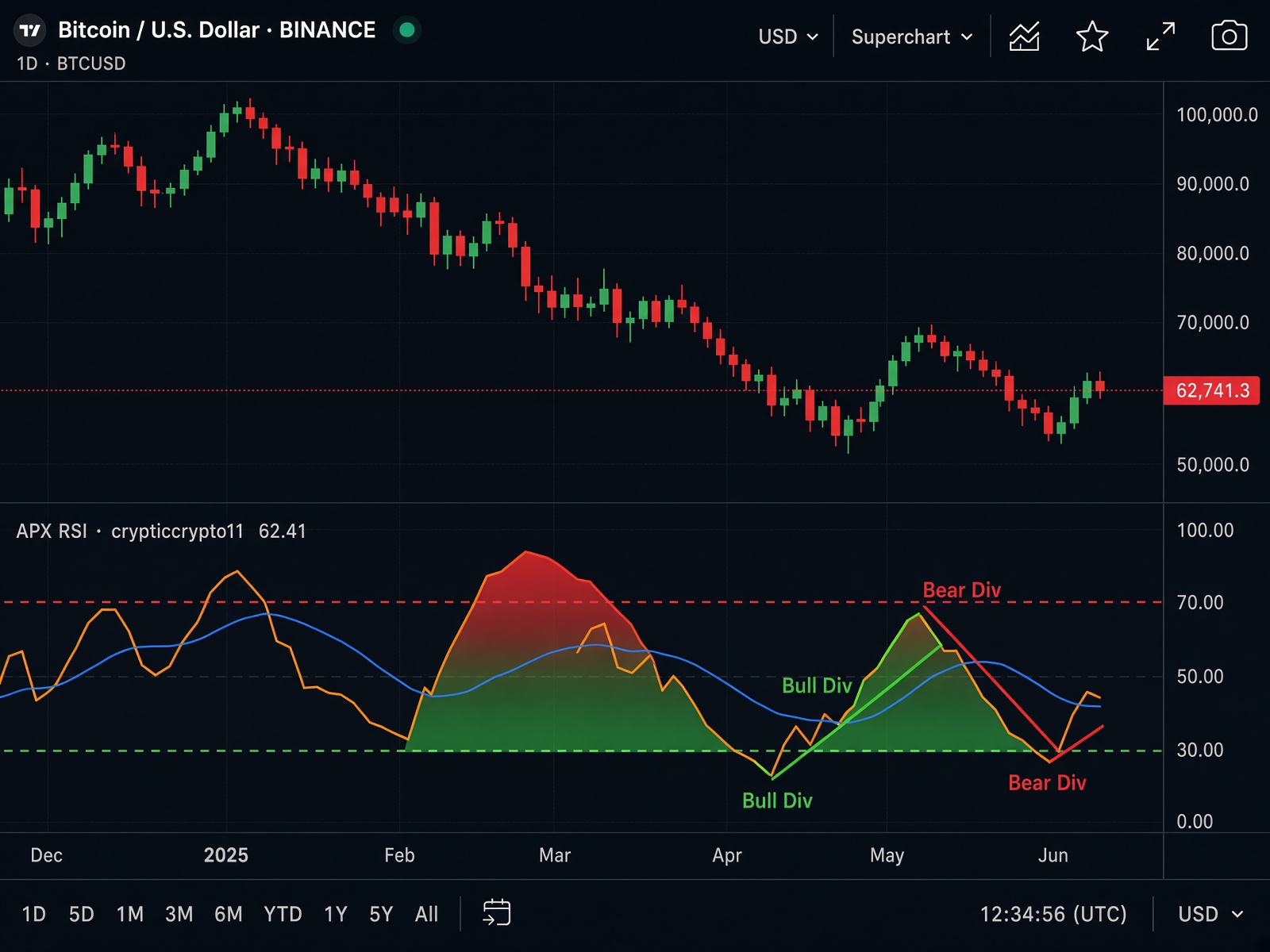Click the 12:34:56 (UTC) timezone clock

1053,914
